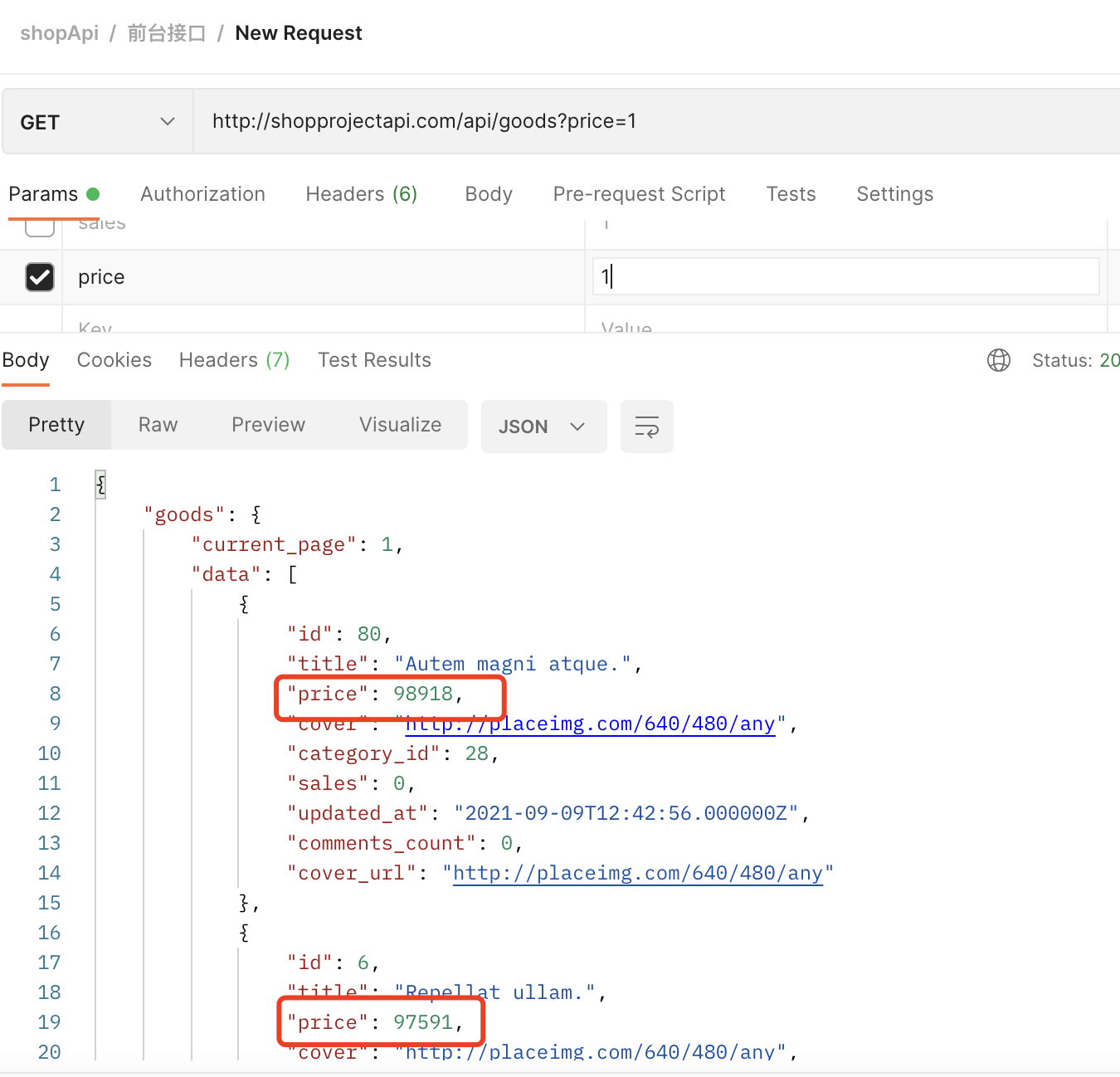This screenshot has width=1120, height=1077.
Task: Open the Pre-request Script tab
Action: (x=639, y=194)
